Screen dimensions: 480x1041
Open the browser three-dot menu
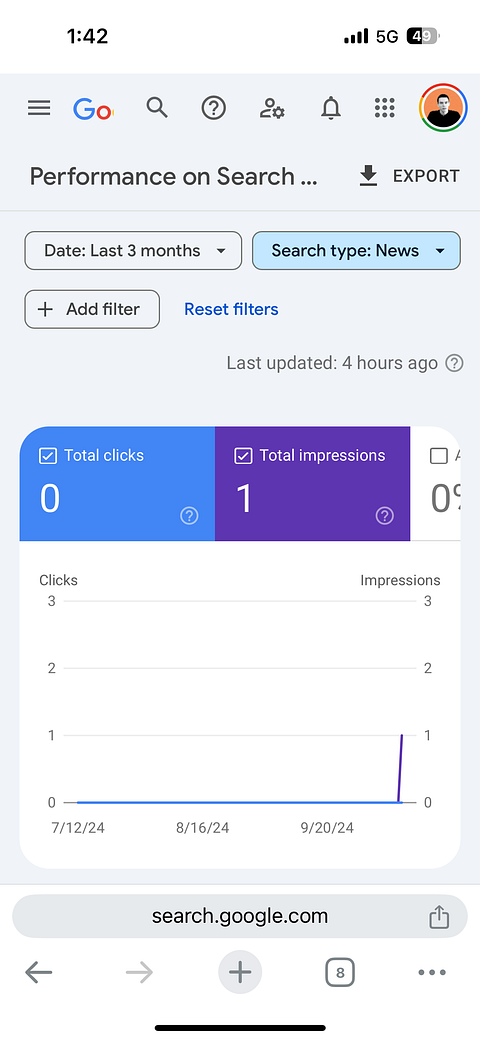432,973
